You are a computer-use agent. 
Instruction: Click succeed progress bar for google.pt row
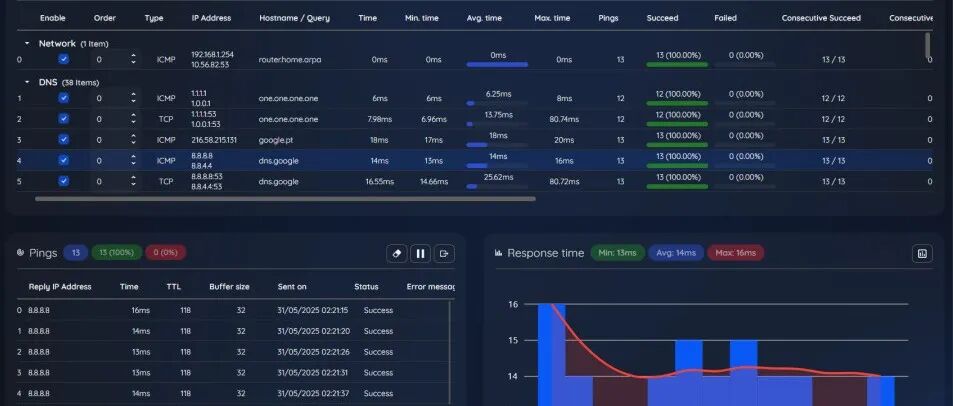(677, 145)
